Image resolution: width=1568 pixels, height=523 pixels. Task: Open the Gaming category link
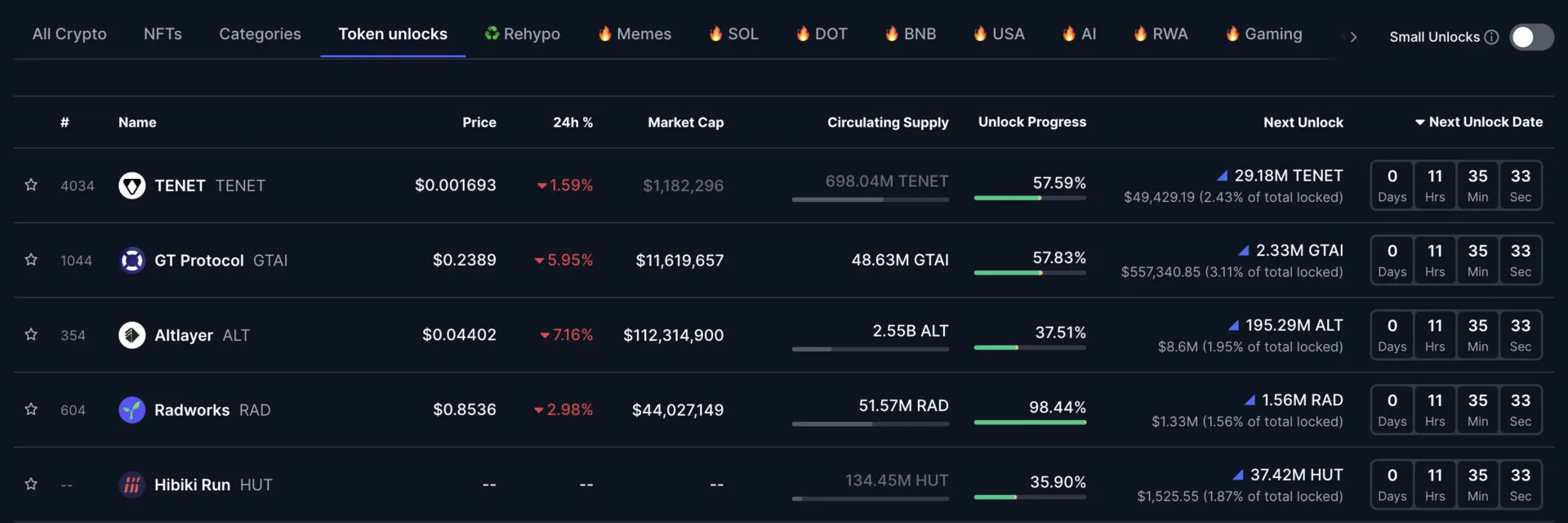point(1263,34)
